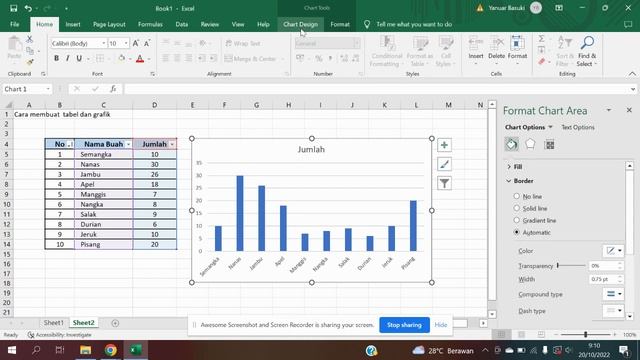Select the Solid line border option
640x360 pixels.
517,208
